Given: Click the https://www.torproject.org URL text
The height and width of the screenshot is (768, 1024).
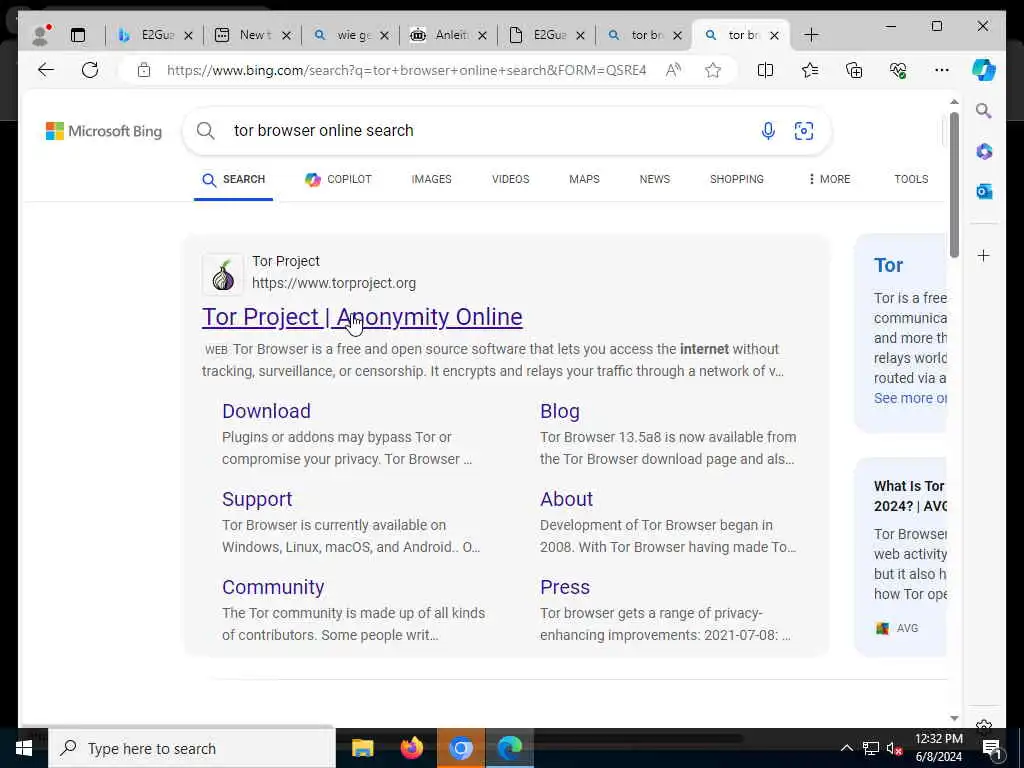Looking at the screenshot, I should (x=334, y=283).
